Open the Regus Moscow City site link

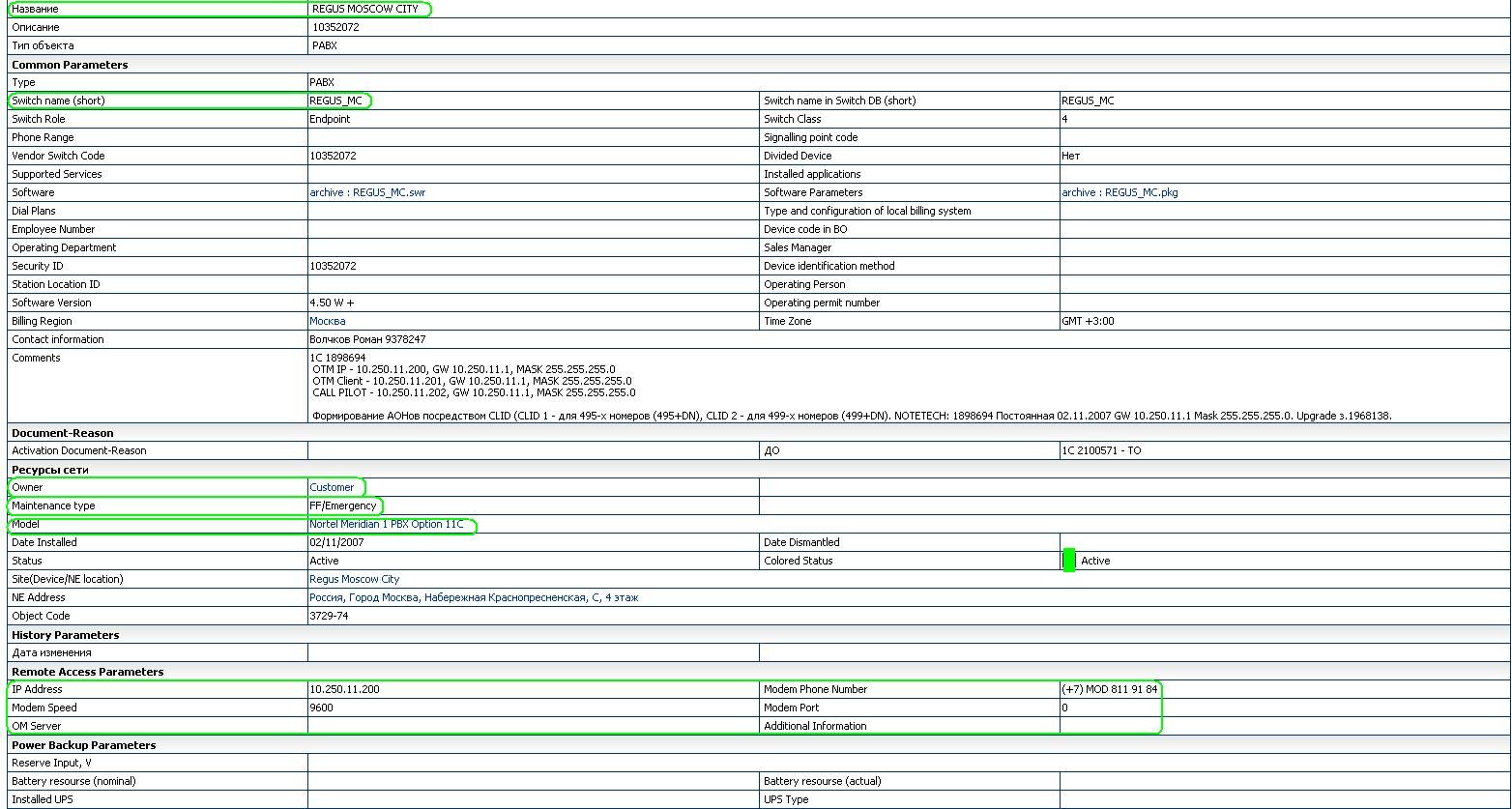point(354,579)
